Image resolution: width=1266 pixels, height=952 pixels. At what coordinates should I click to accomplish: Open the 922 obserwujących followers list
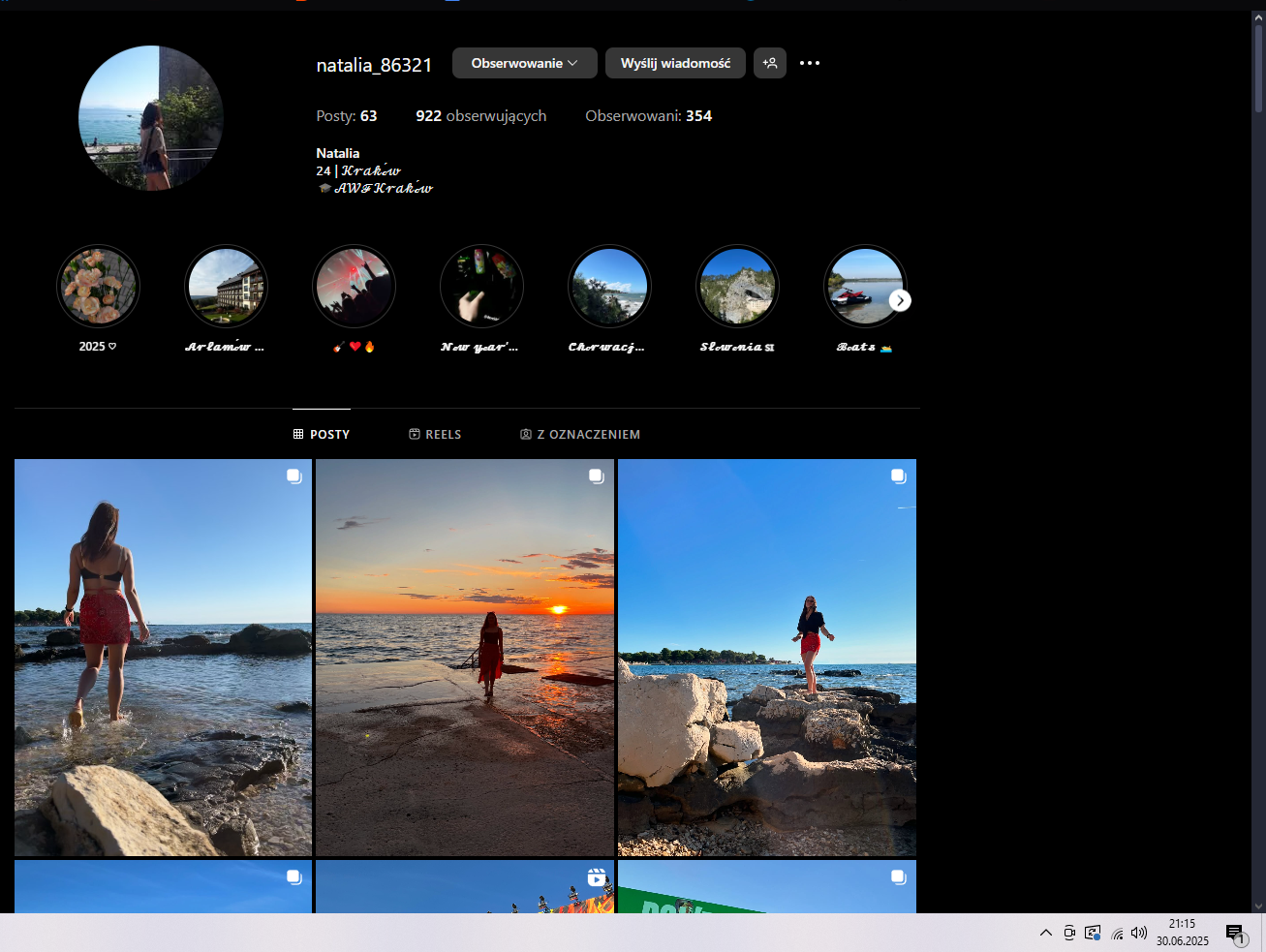pyautogui.click(x=480, y=116)
